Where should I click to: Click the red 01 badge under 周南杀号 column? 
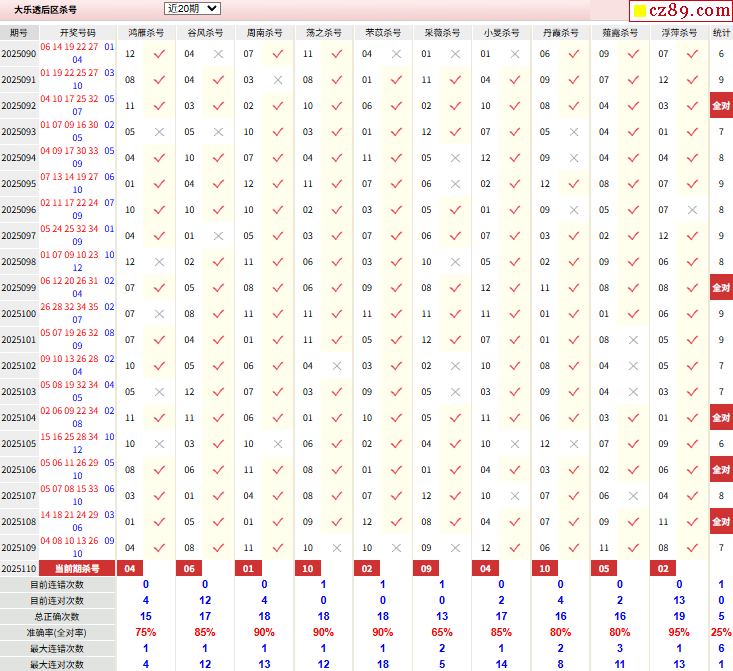click(x=248, y=569)
